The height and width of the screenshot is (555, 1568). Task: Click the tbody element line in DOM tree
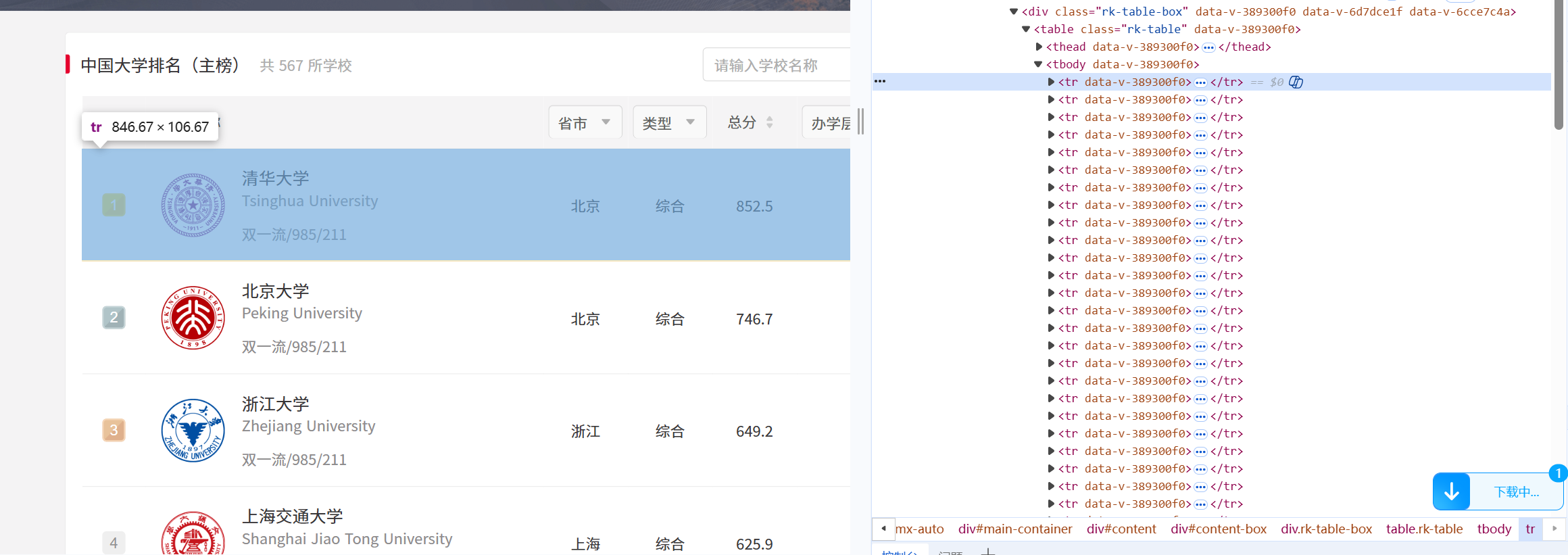pyautogui.click(x=1123, y=64)
